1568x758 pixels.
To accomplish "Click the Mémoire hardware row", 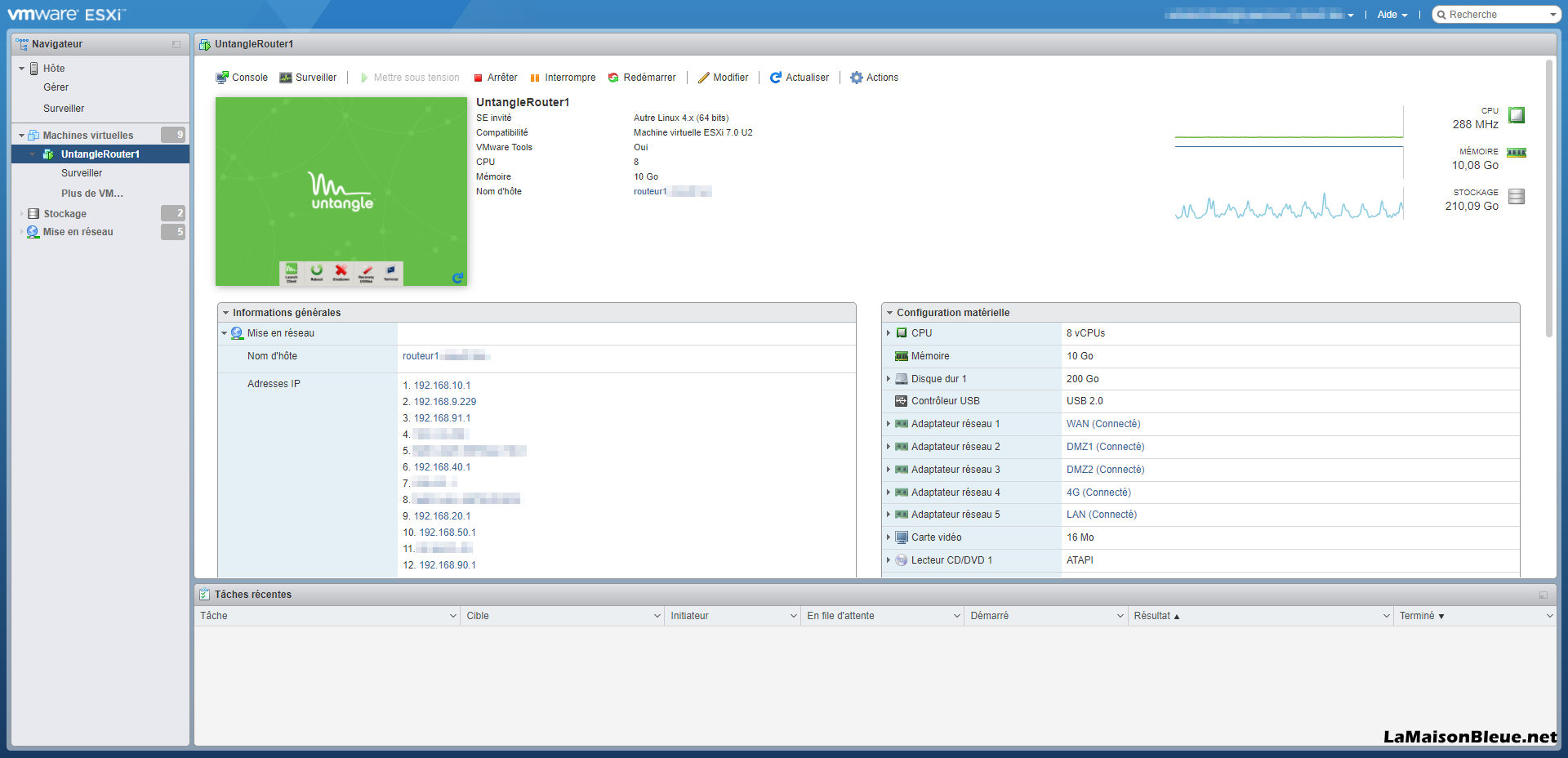I will coord(1200,356).
